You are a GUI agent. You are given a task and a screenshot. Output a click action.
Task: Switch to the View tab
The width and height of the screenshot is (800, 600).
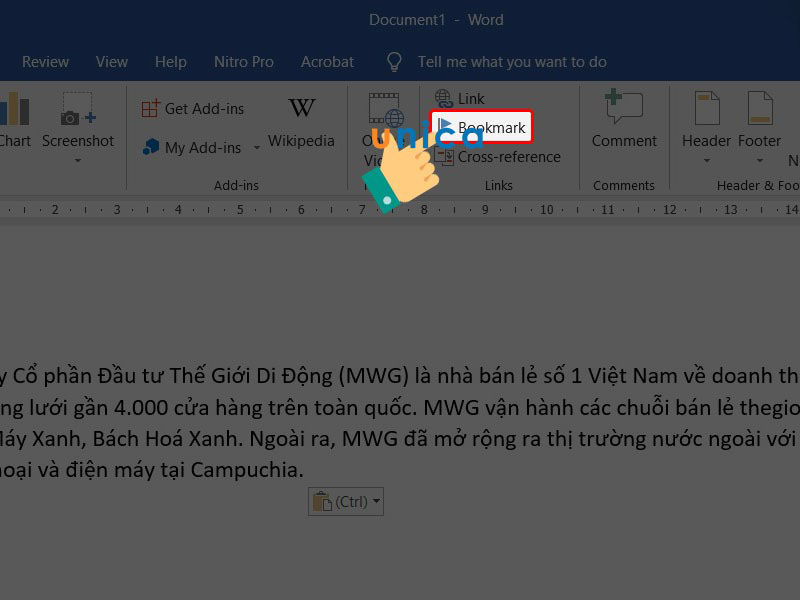(112, 62)
